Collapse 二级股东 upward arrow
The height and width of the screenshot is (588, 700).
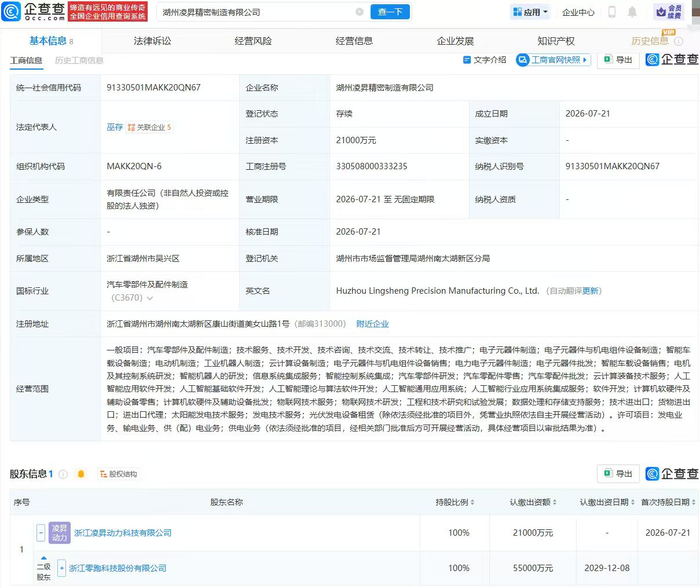44,558
